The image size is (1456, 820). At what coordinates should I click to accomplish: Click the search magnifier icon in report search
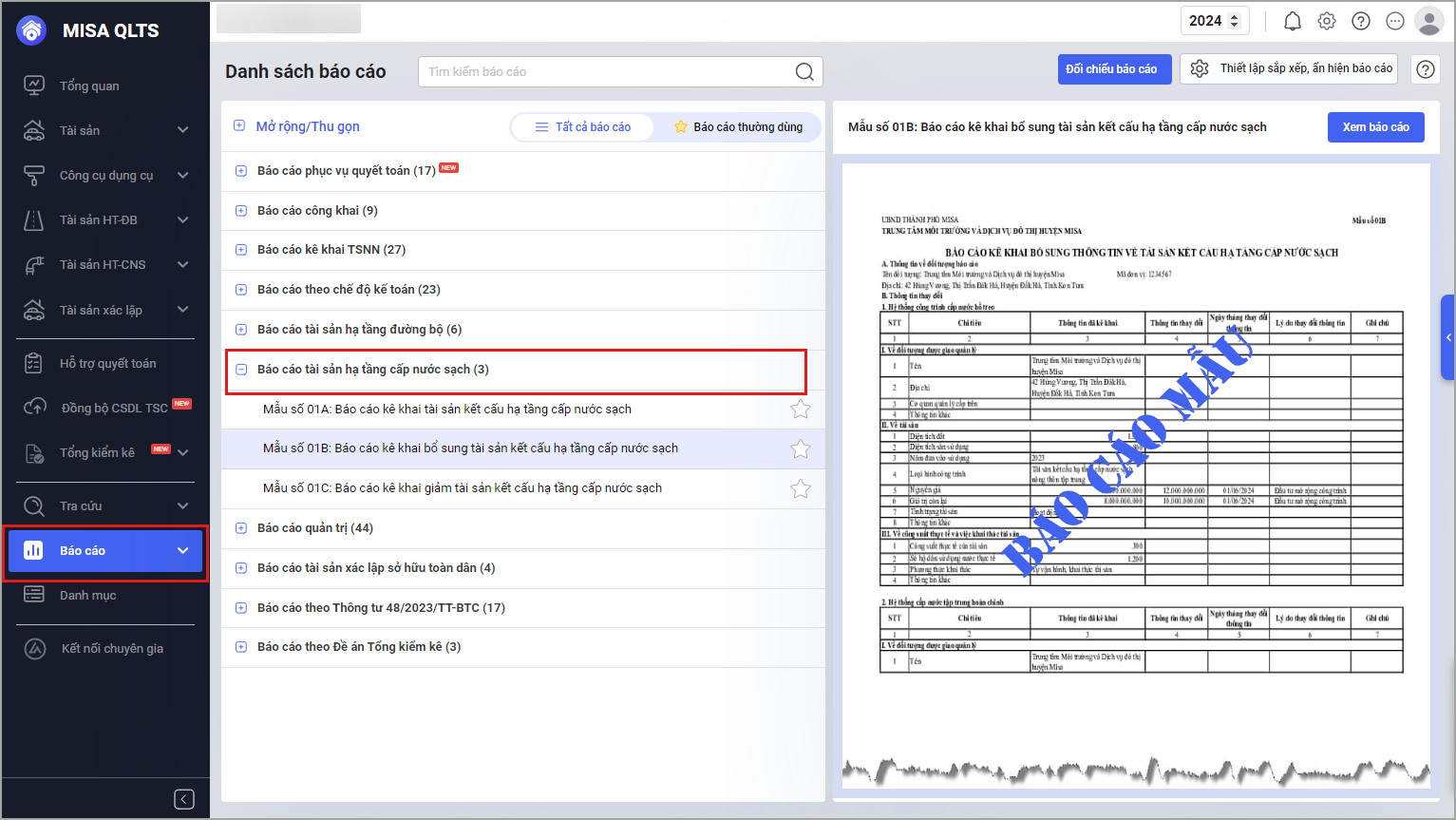(x=804, y=71)
